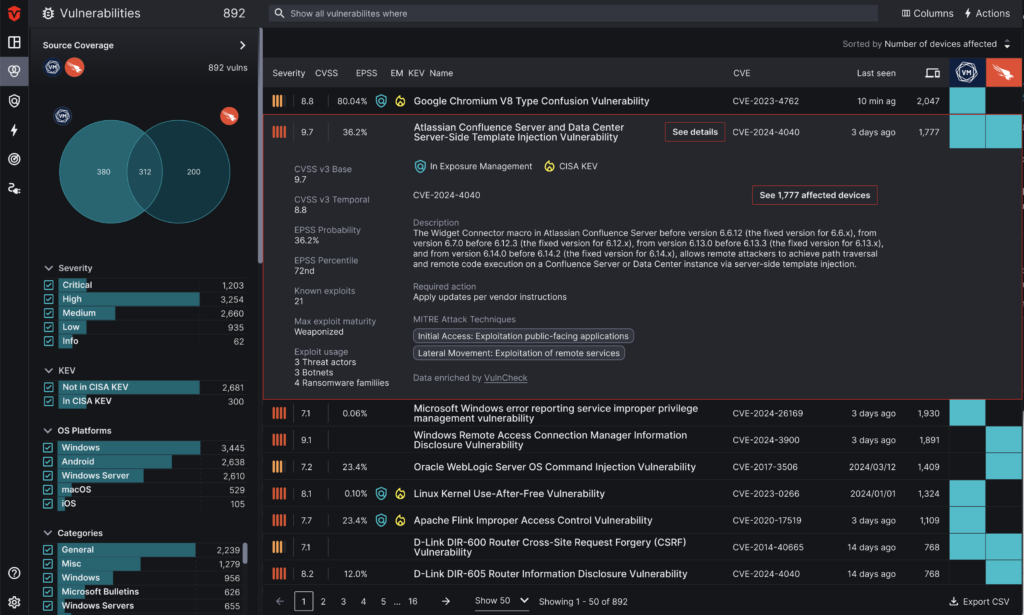Click the KEV flame icon for Google Chromium vulnerability
Image resolution: width=1024 pixels, height=615 pixels.
pyautogui.click(x=401, y=101)
